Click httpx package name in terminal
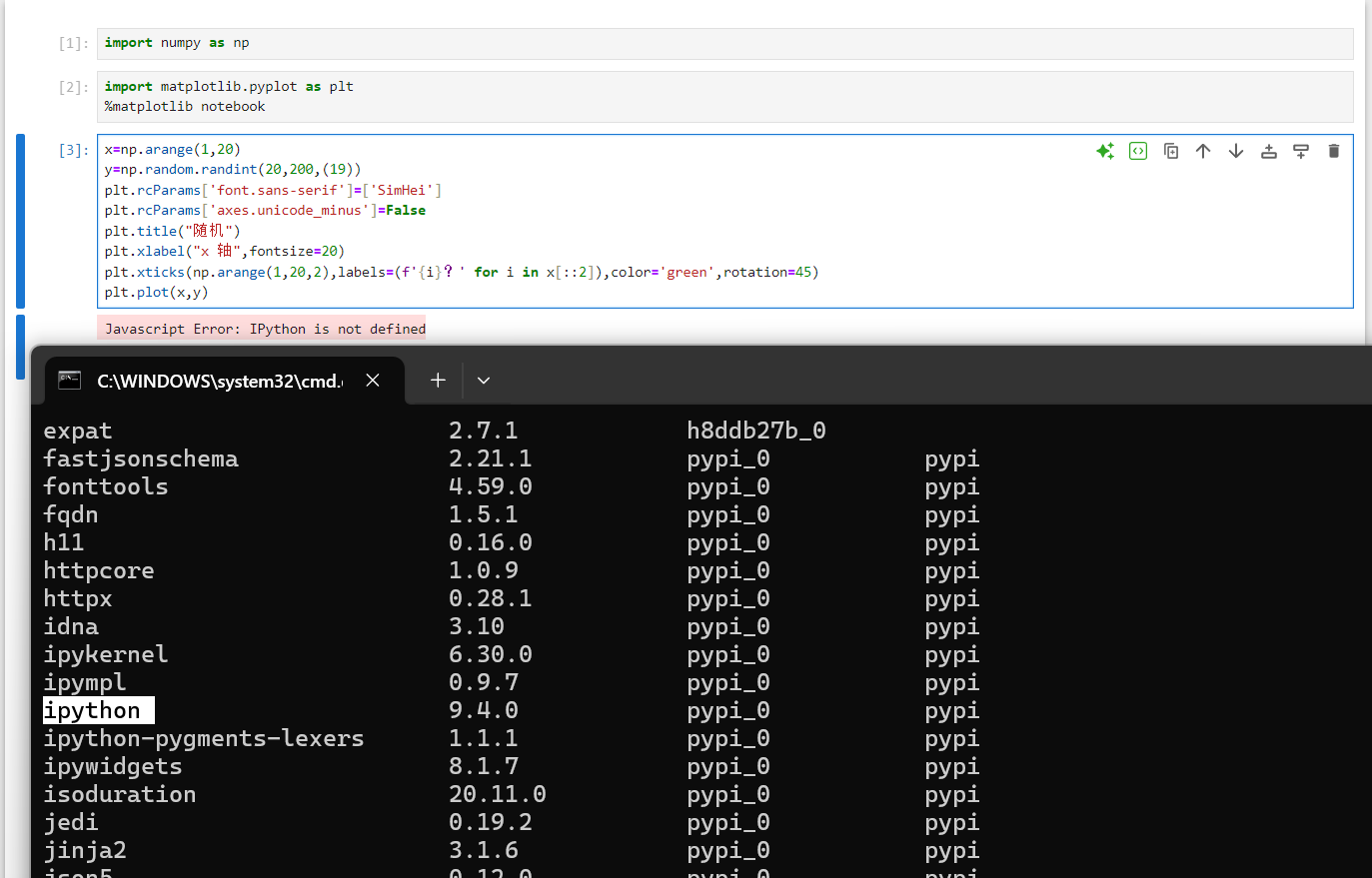 pyautogui.click(x=78, y=598)
